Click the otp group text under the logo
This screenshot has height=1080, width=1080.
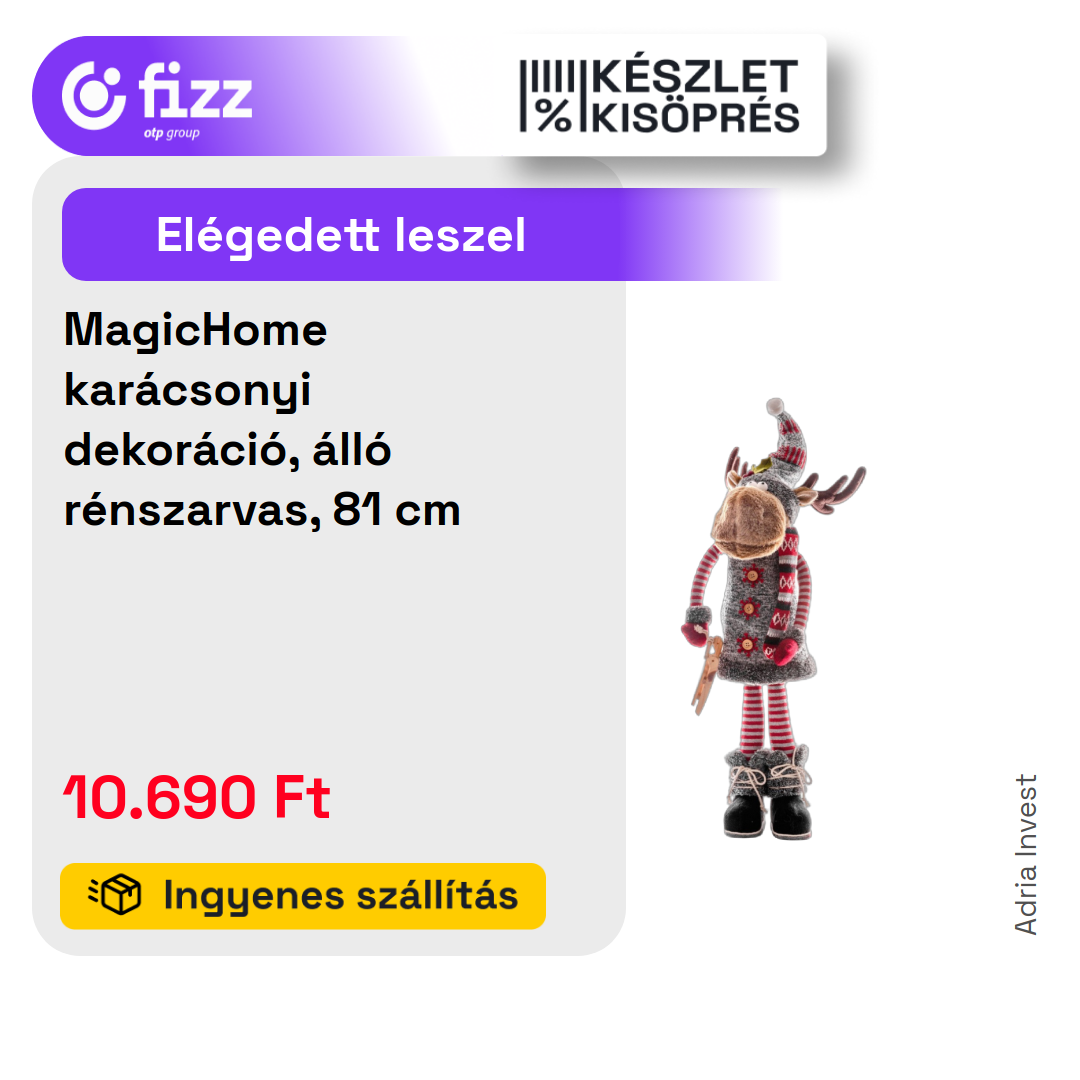pyautogui.click(x=172, y=133)
